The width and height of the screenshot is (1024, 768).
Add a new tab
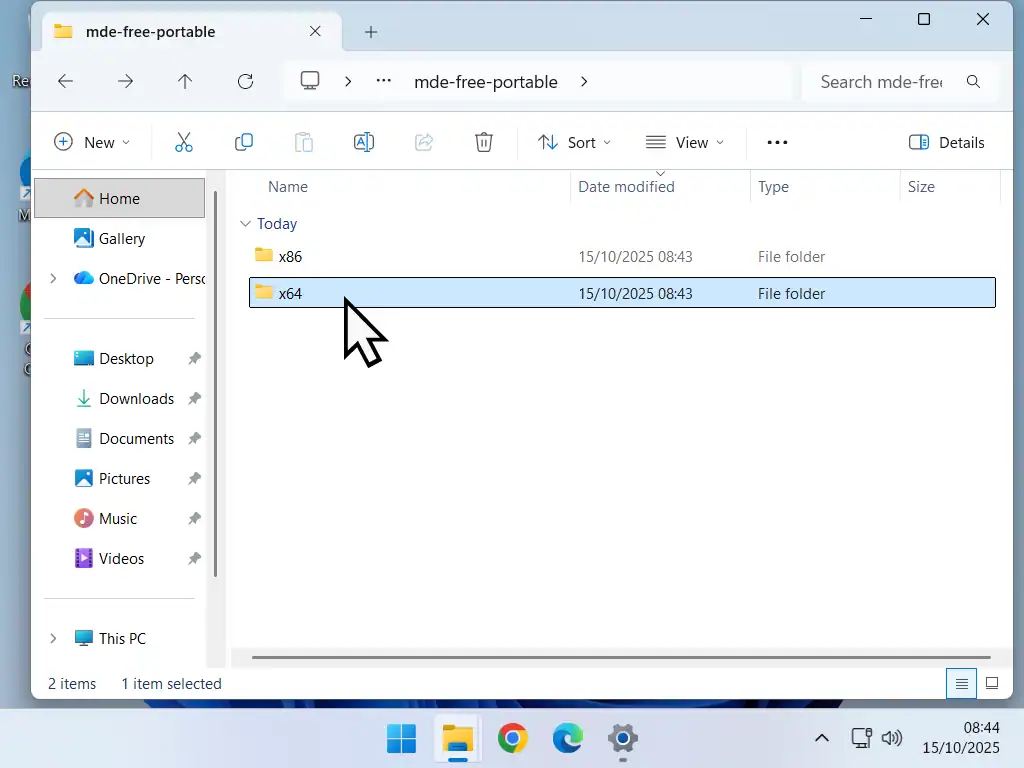tap(371, 32)
